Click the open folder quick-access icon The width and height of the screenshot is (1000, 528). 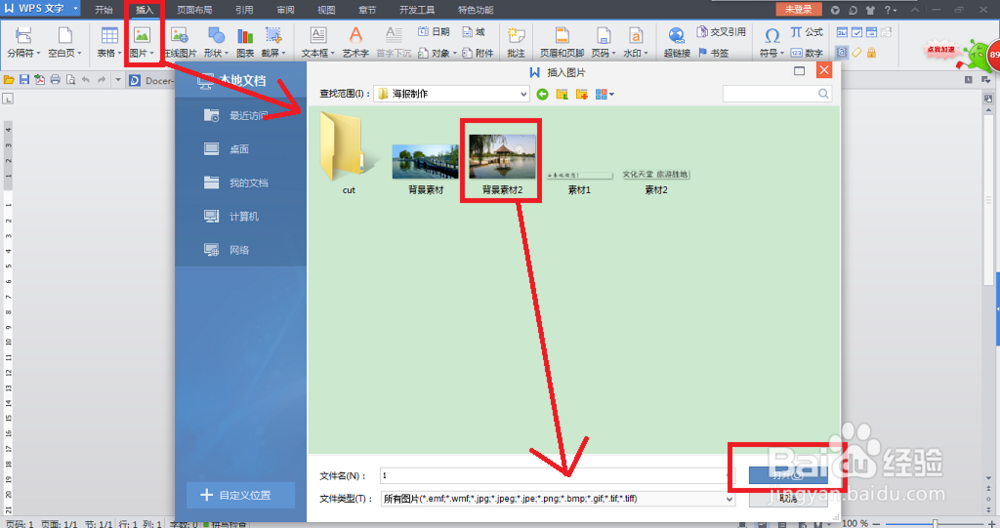[9, 80]
